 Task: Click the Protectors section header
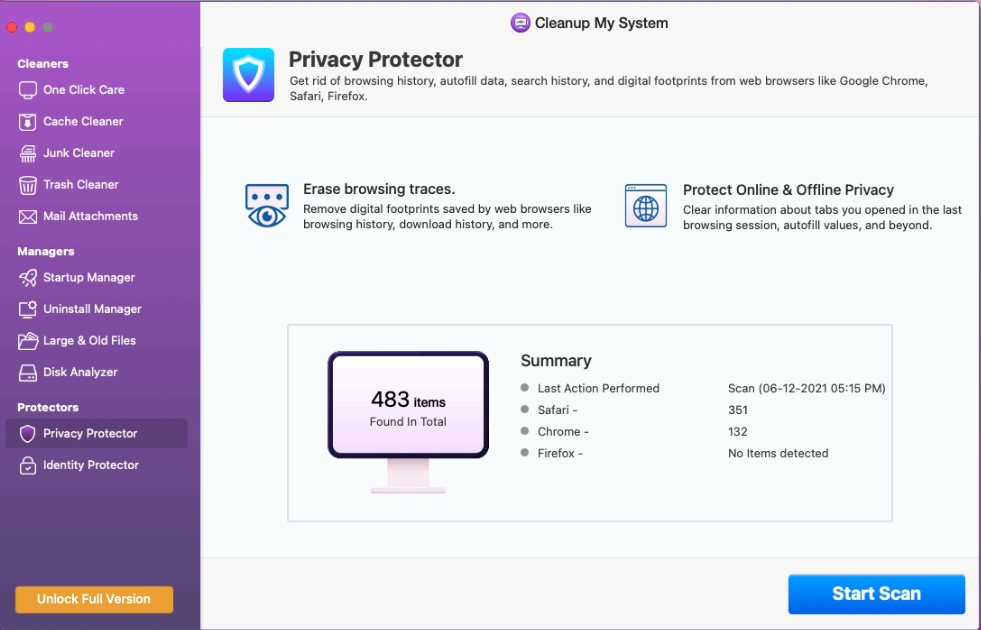tap(48, 407)
